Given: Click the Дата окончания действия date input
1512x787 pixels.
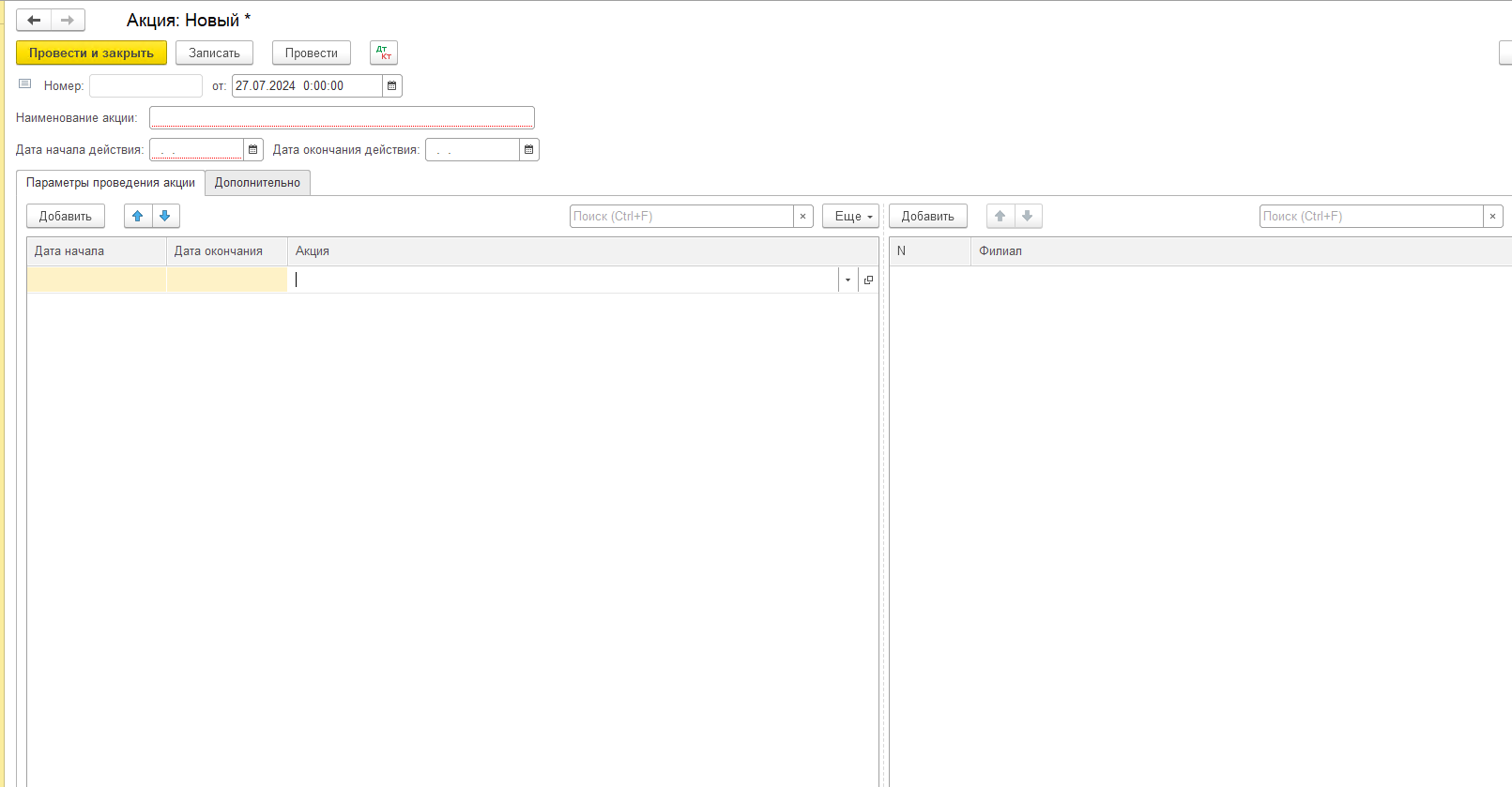Looking at the screenshot, I should (473, 150).
